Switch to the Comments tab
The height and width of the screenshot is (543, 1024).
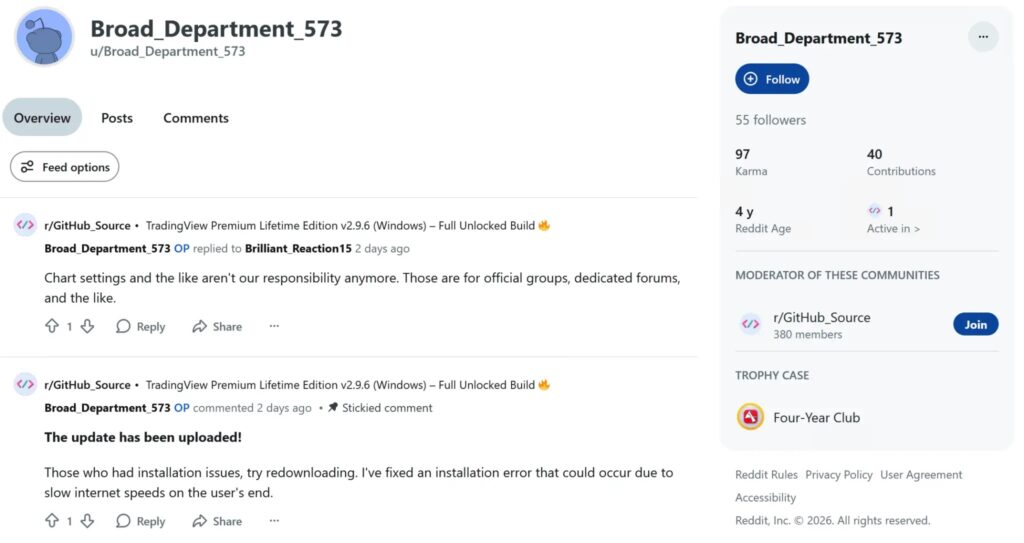coord(196,118)
